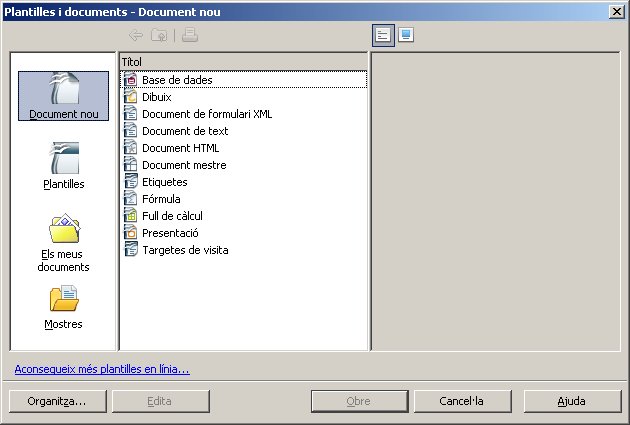630x425 pixels.
Task: Open Els meus documents folder
Action: [63, 231]
